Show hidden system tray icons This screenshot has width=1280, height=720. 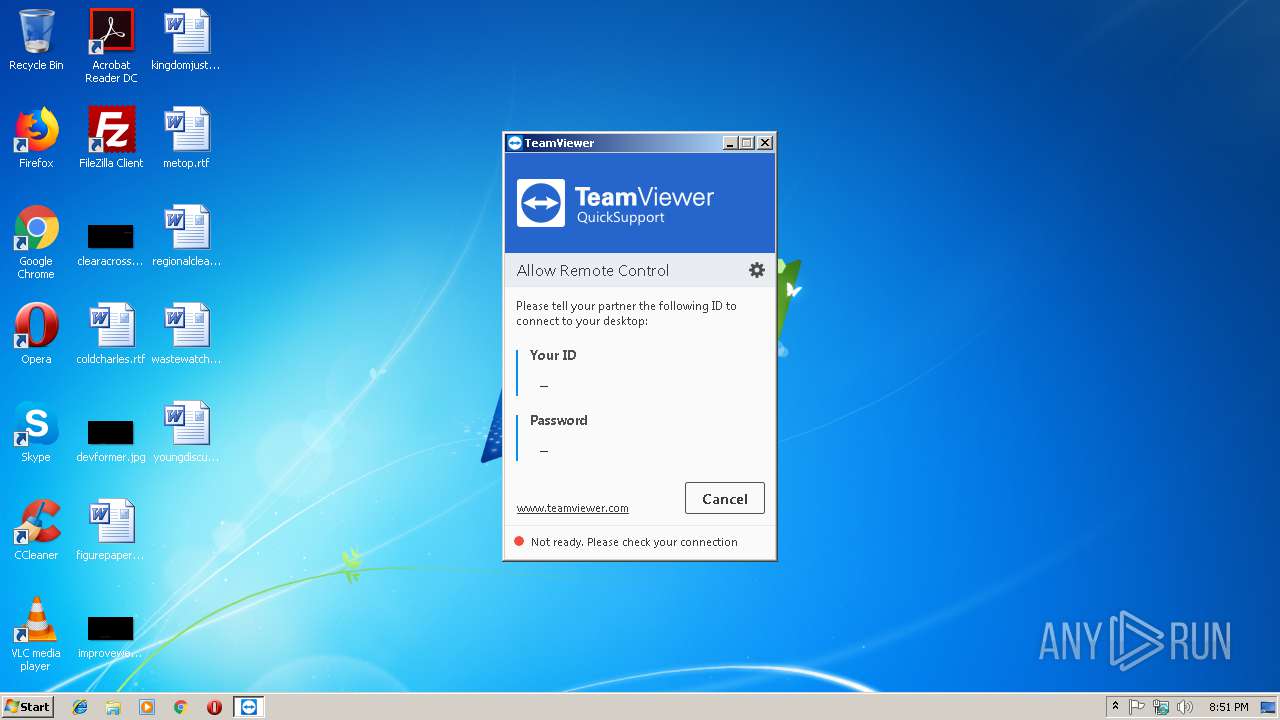tap(1116, 707)
